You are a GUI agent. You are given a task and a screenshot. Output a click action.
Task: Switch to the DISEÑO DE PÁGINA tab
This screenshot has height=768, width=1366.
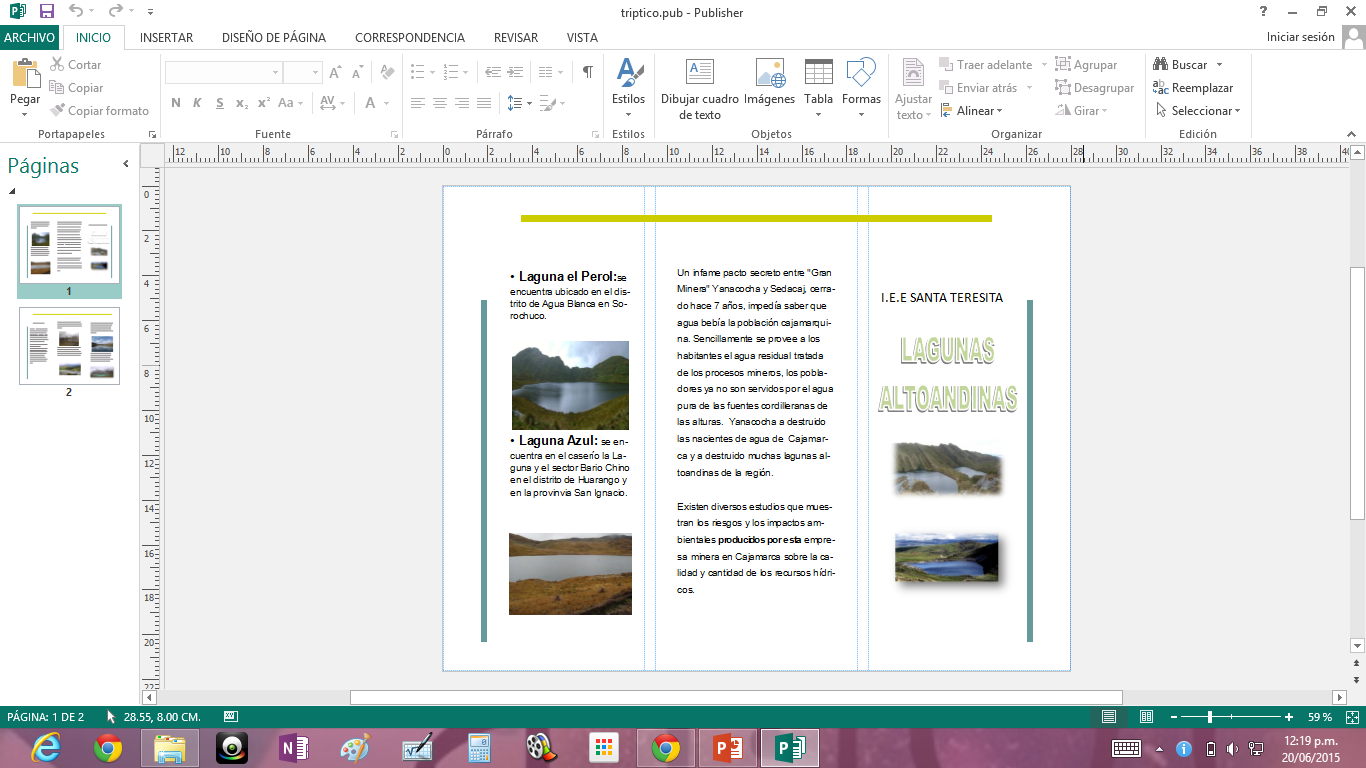(x=273, y=38)
